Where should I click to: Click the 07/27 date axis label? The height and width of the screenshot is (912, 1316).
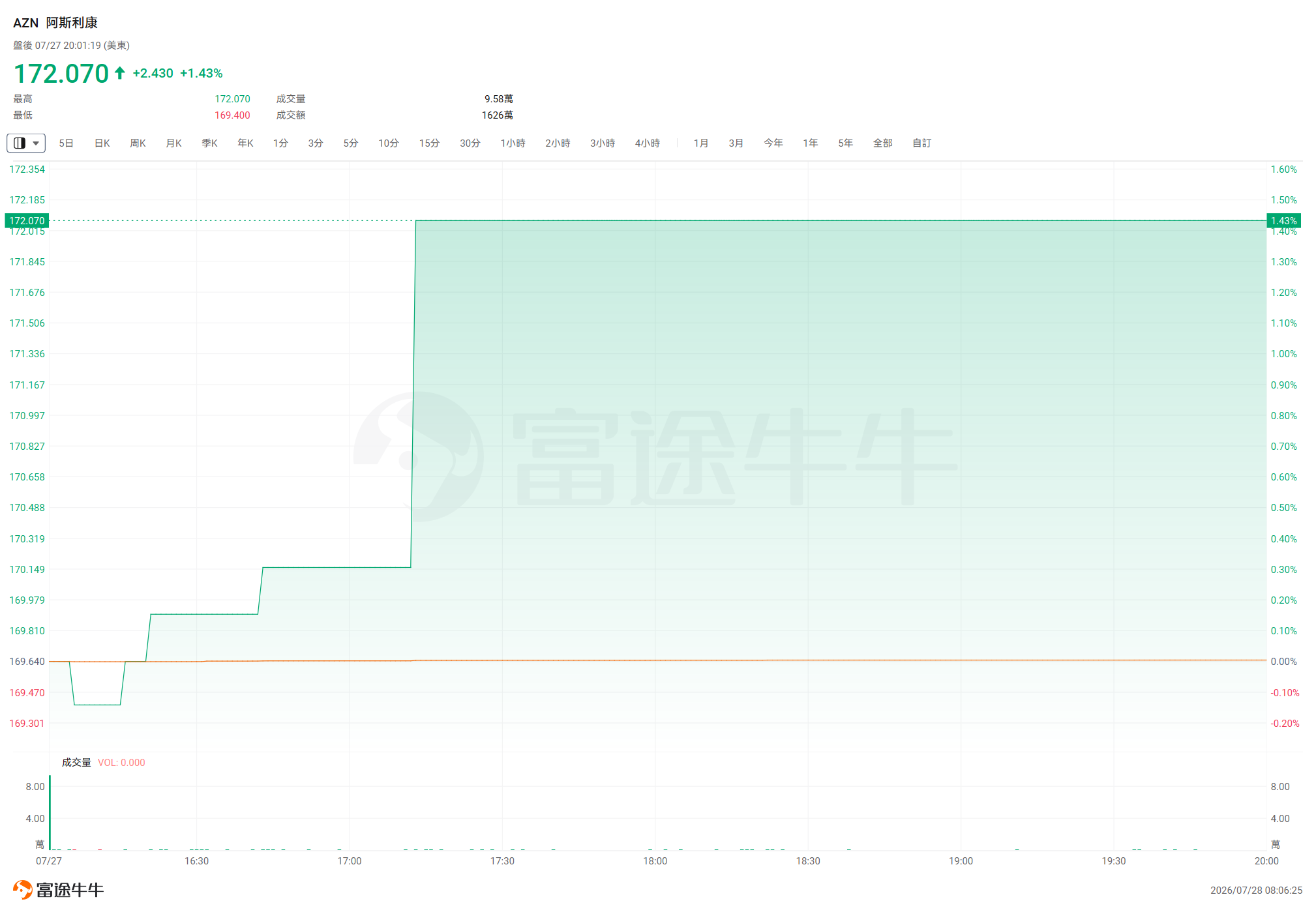pos(49,861)
